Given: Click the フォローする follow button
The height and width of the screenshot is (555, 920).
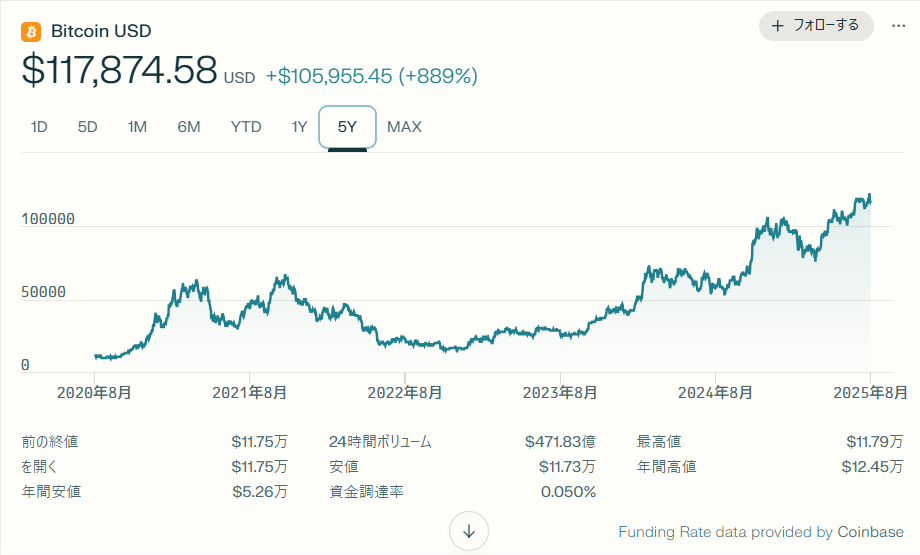Looking at the screenshot, I should point(816,26).
